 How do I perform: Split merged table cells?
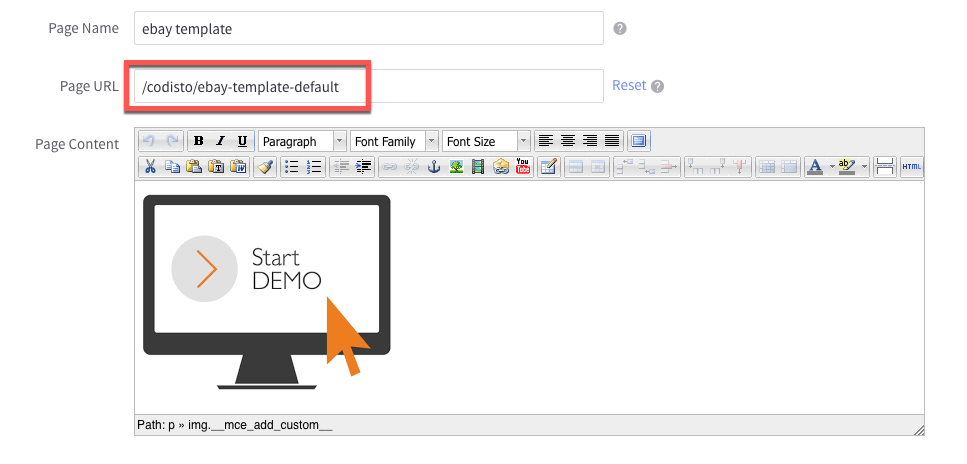767,167
